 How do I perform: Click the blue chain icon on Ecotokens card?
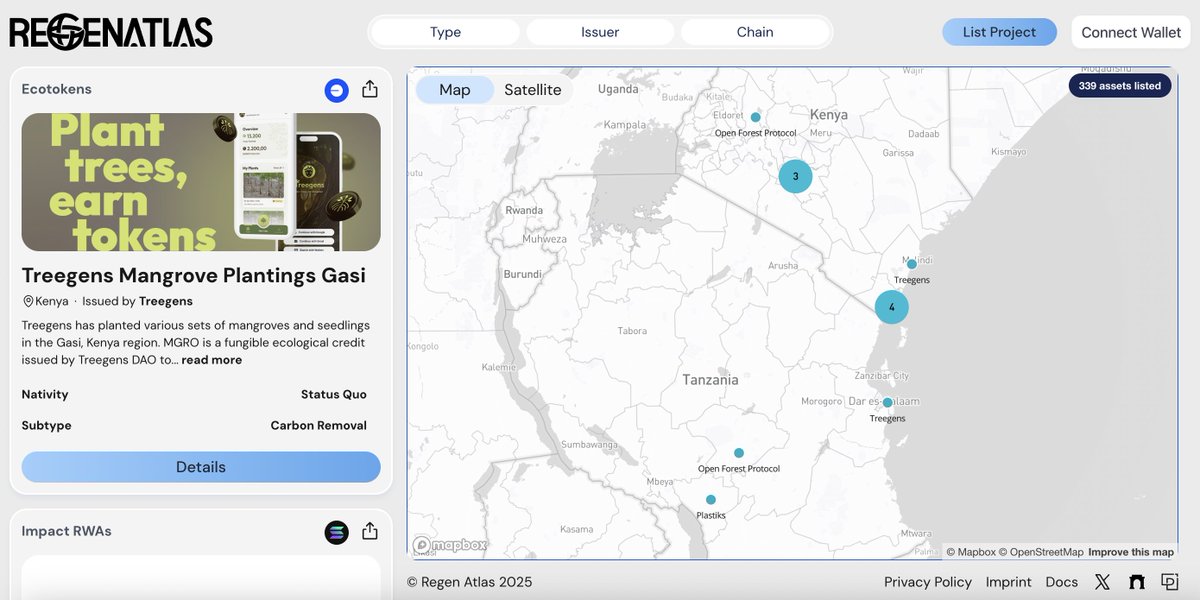pyautogui.click(x=336, y=90)
